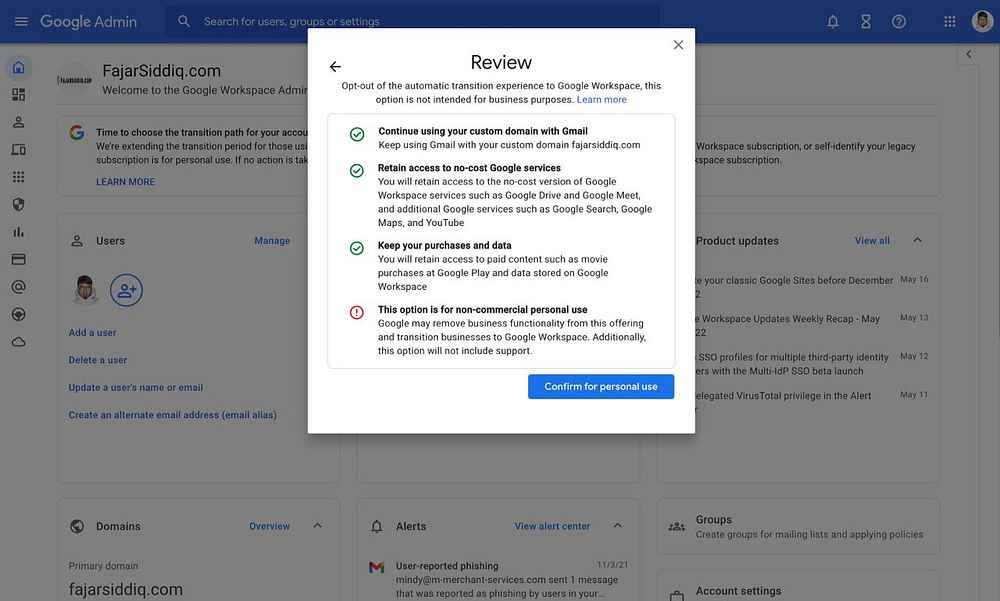Click the Domains globe icon

pyautogui.click(x=77, y=526)
